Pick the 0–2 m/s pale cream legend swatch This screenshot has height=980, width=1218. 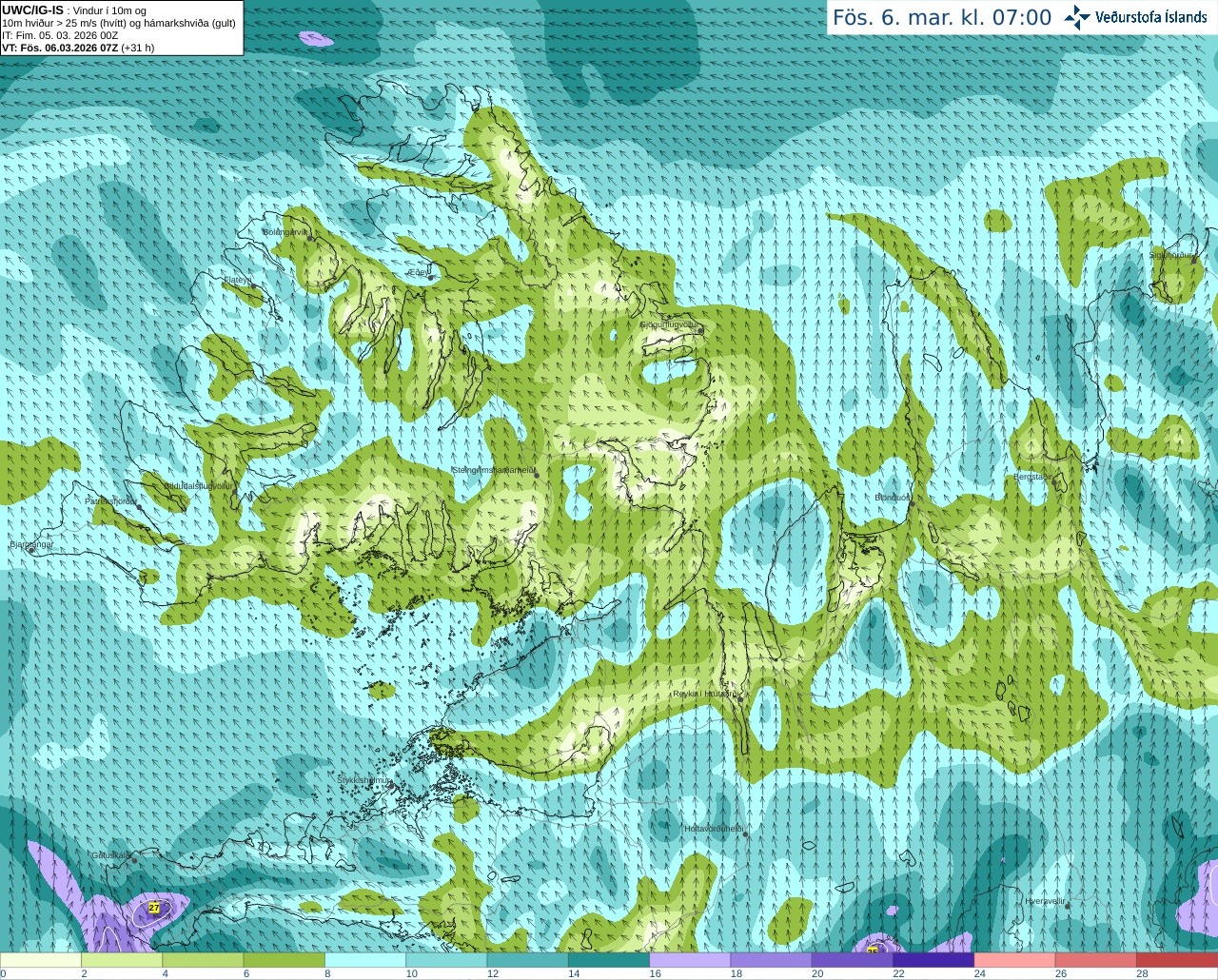pos(41,960)
